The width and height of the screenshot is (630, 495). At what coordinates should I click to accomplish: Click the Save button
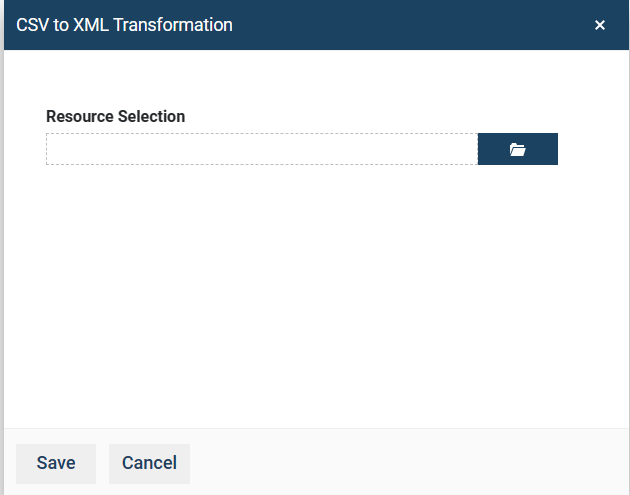coord(56,463)
